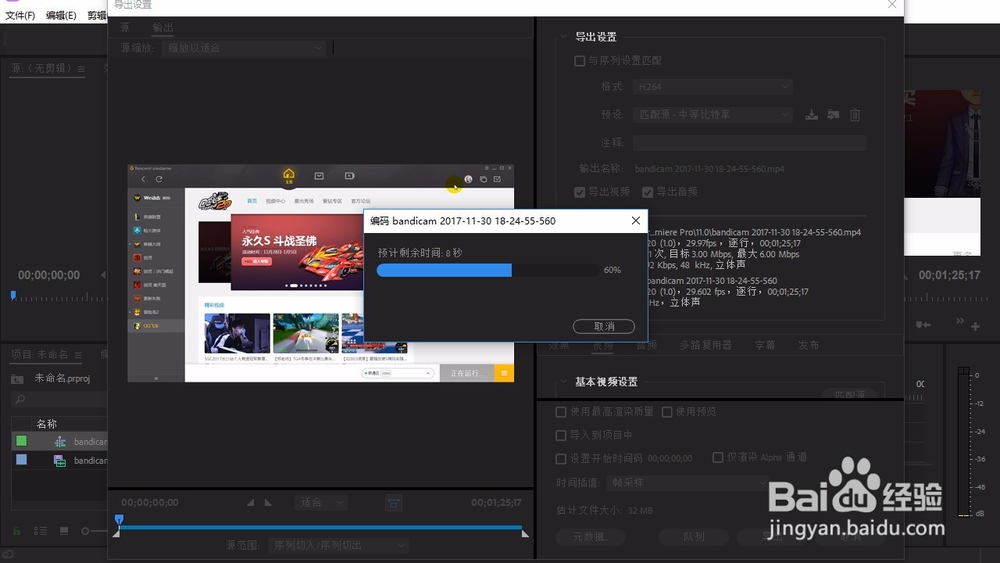This screenshot has height=563, width=1000.
Task: Open 编辑(E) menu
Action: [61, 15]
